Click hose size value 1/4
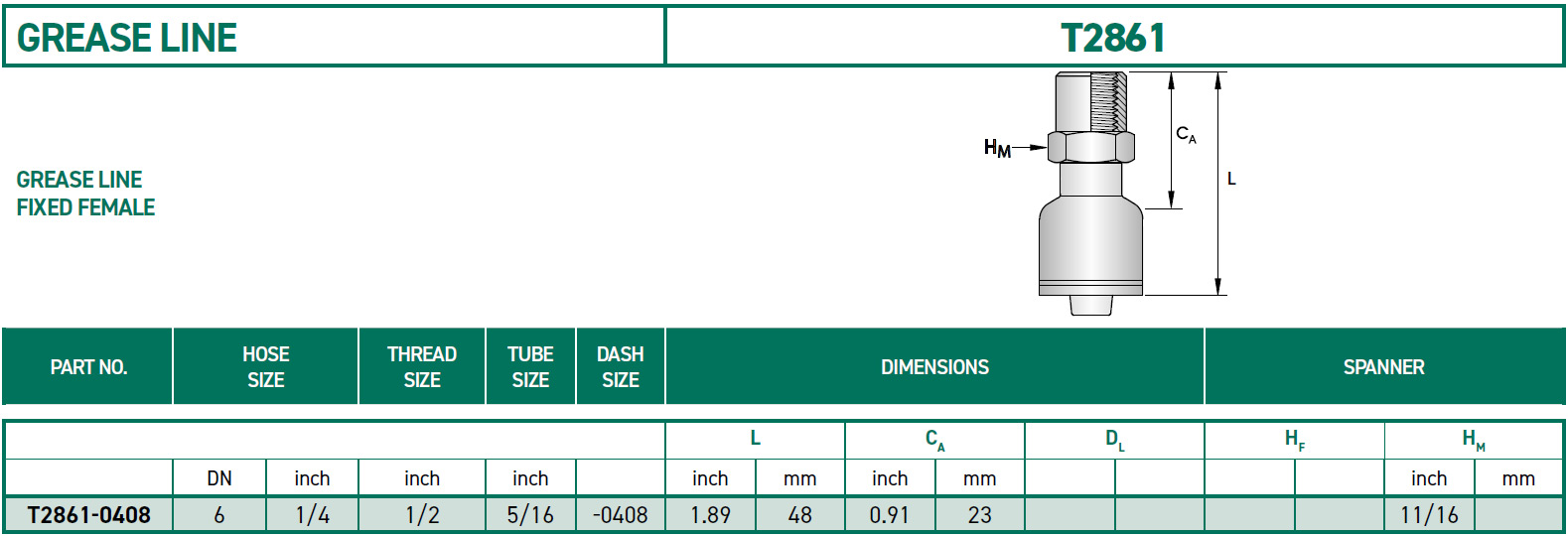This screenshot has height=536, width=1568. pyautogui.click(x=312, y=515)
